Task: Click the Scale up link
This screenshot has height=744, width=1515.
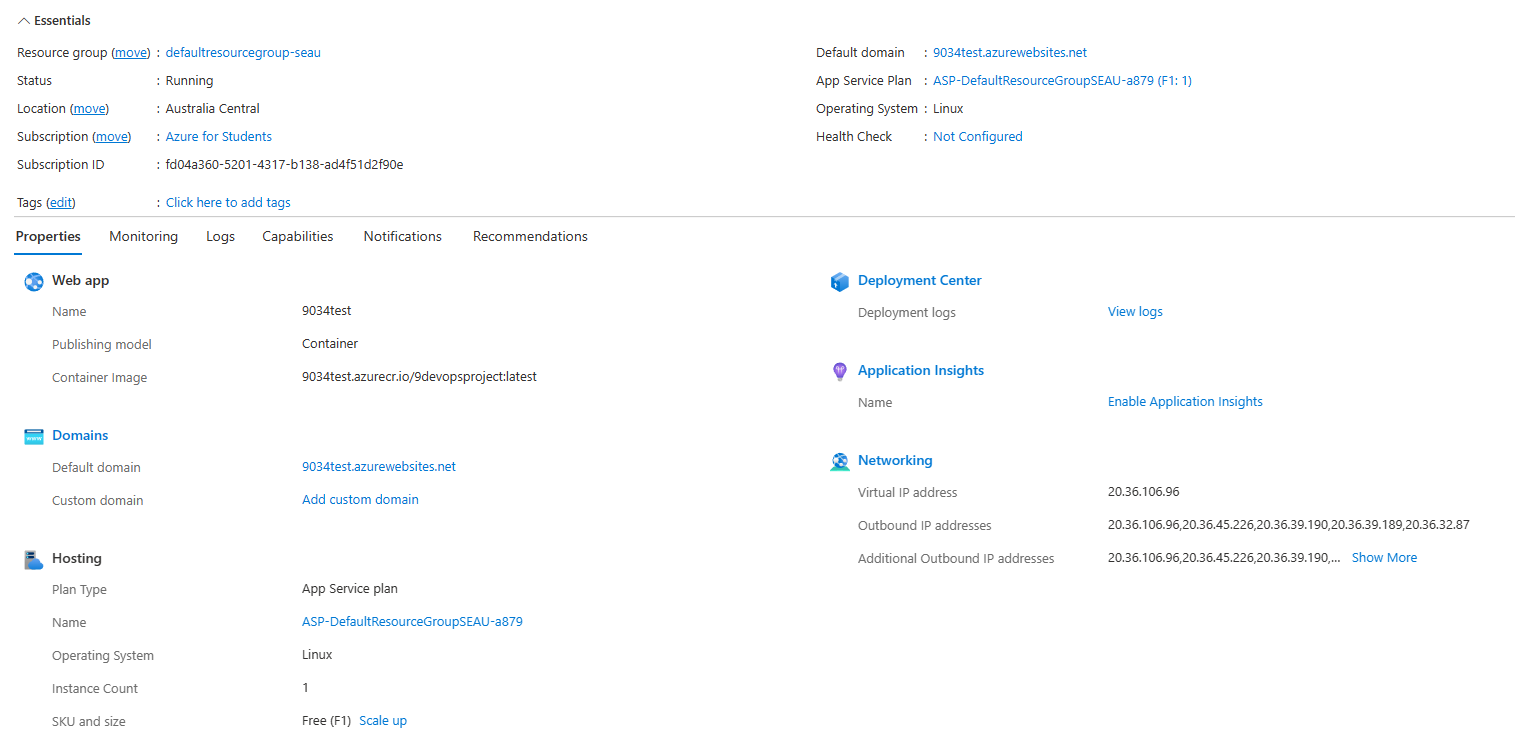Action: click(x=383, y=721)
